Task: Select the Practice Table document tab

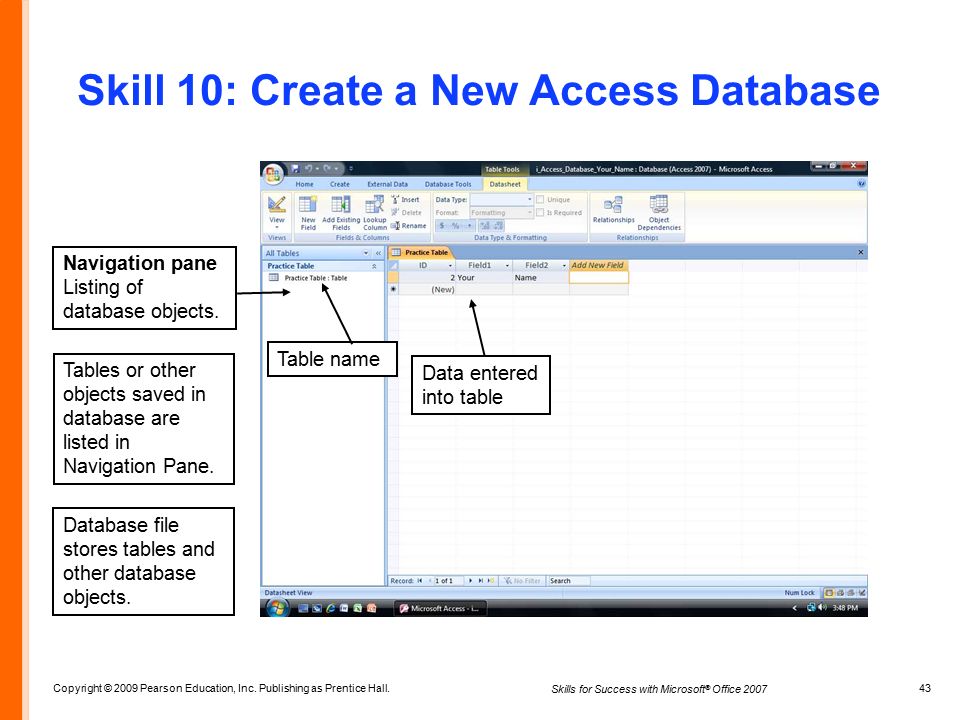Action: coord(420,252)
